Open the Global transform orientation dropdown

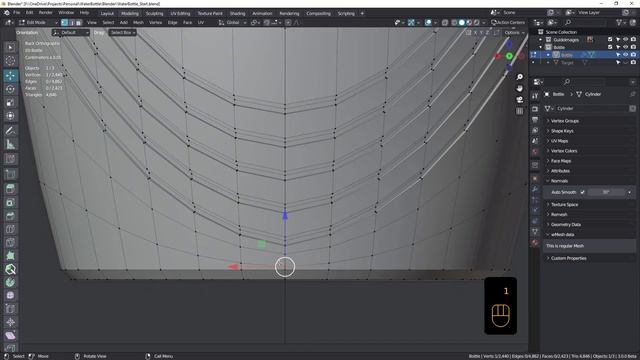click(232, 22)
